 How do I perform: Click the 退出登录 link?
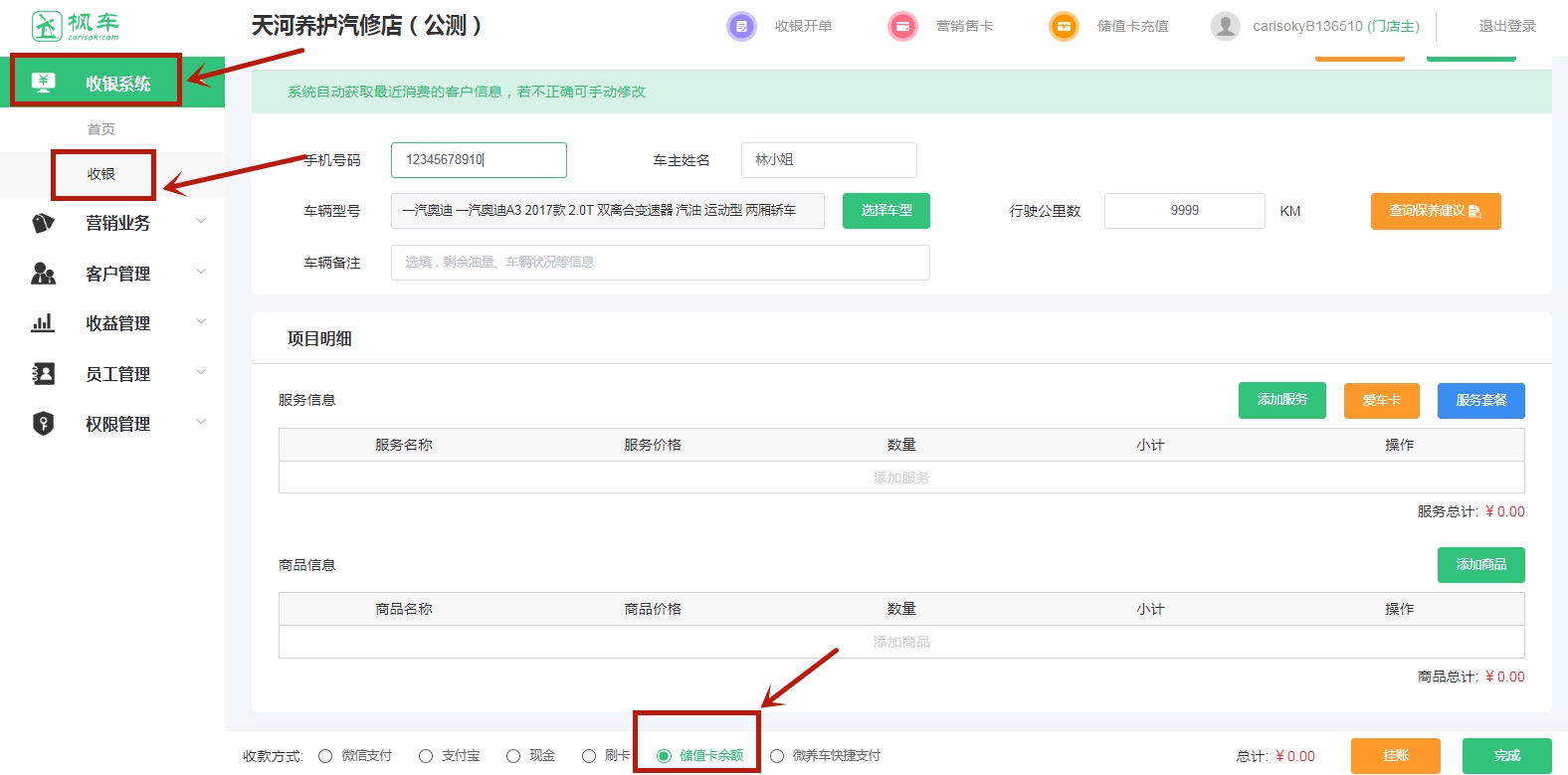[1506, 26]
